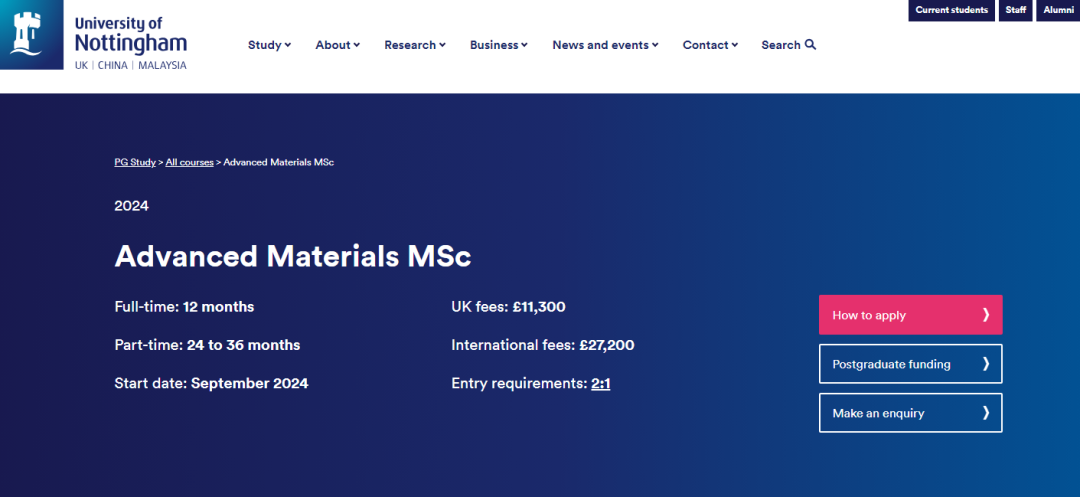
Task: Open the Staff tab
Action: coord(1016,10)
